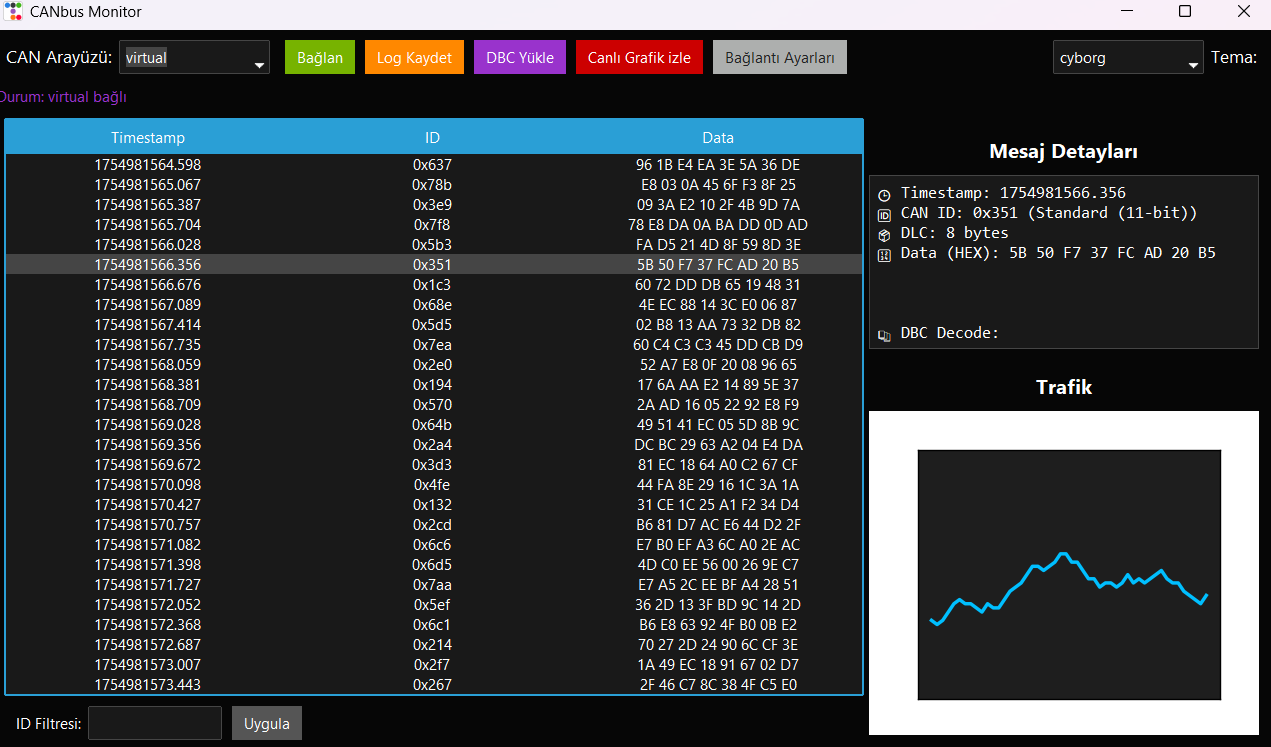Image resolution: width=1271 pixels, height=747 pixels.
Task: Click the cube icon beside DLC
Action: [x=883, y=232]
